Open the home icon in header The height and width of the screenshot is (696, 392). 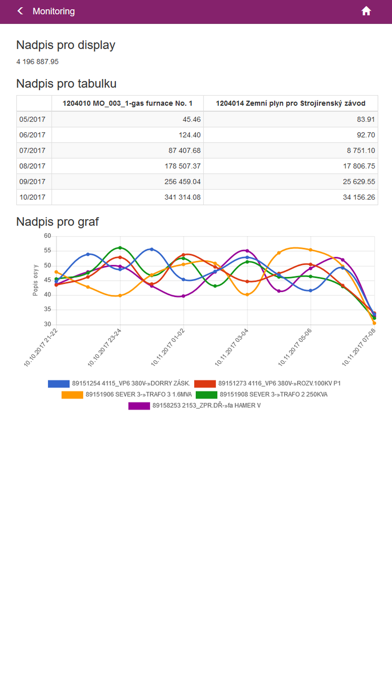(x=366, y=11)
